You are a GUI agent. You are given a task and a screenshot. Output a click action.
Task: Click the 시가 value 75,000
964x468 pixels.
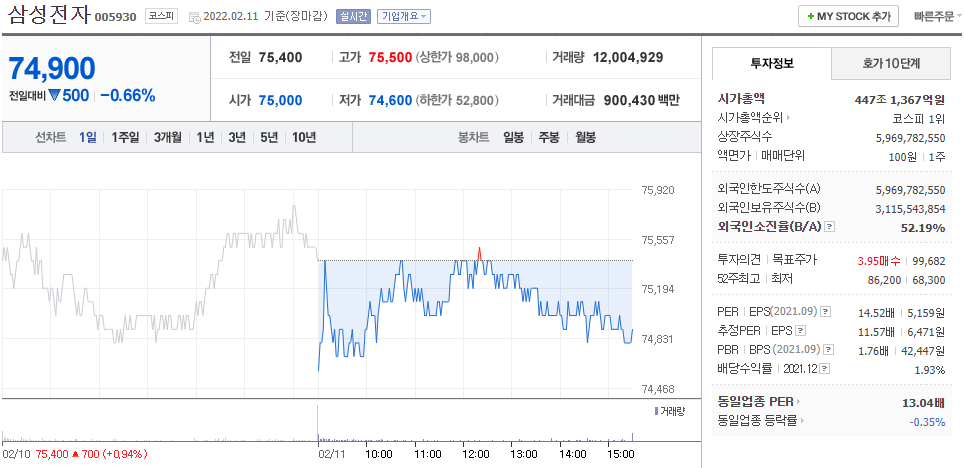click(x=280, y=100)
